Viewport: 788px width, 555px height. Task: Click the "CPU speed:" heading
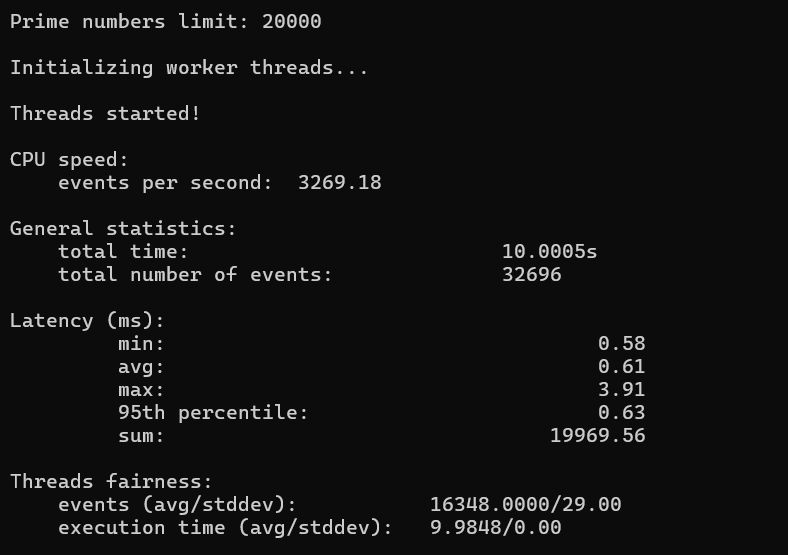(x=69, y=159)
